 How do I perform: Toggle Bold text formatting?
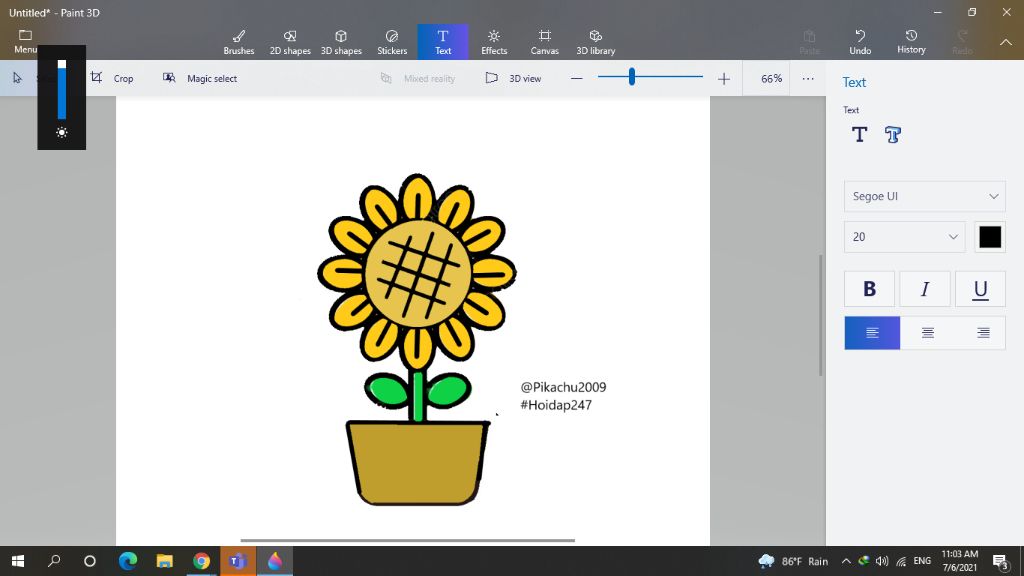[870, 289]
